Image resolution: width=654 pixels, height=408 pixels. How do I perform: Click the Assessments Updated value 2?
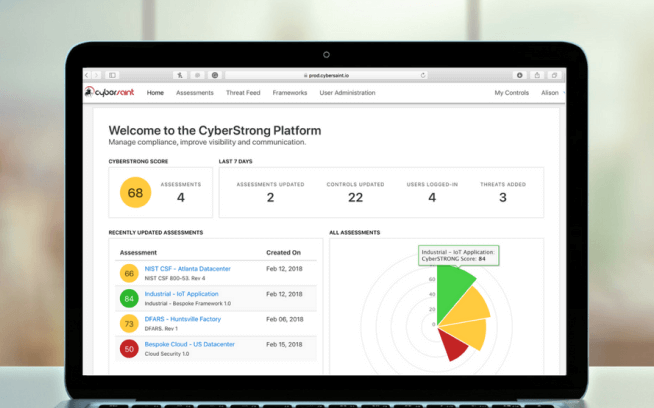(x=270, y=197)
